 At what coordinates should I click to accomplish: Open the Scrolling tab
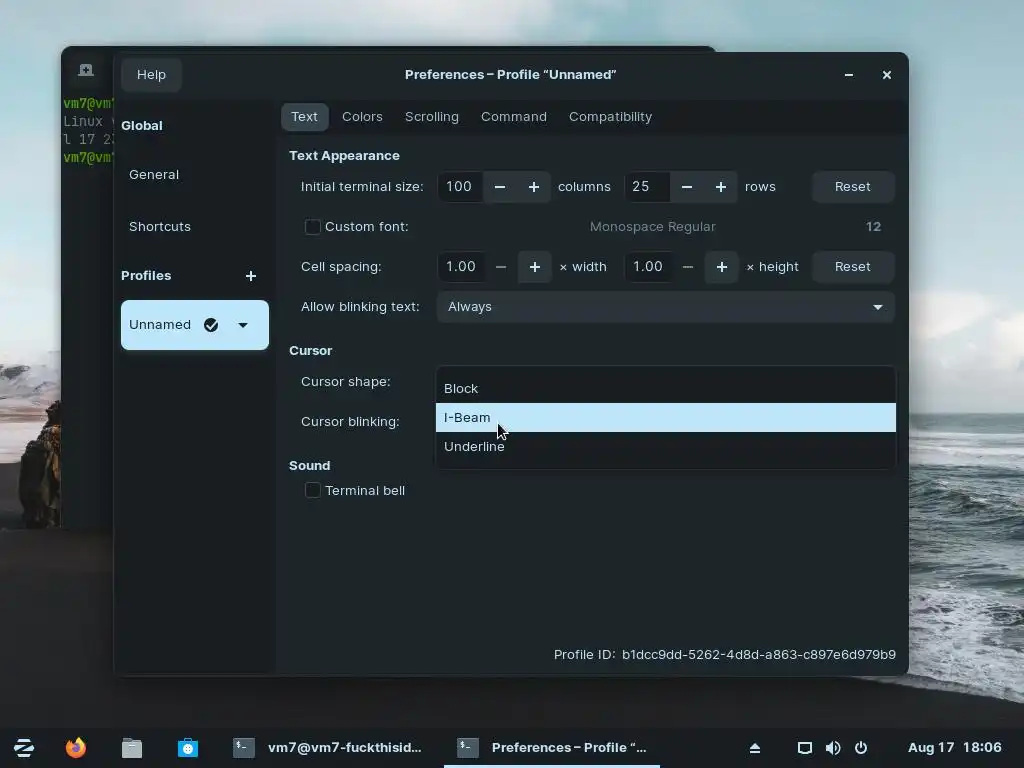point(432,117)
